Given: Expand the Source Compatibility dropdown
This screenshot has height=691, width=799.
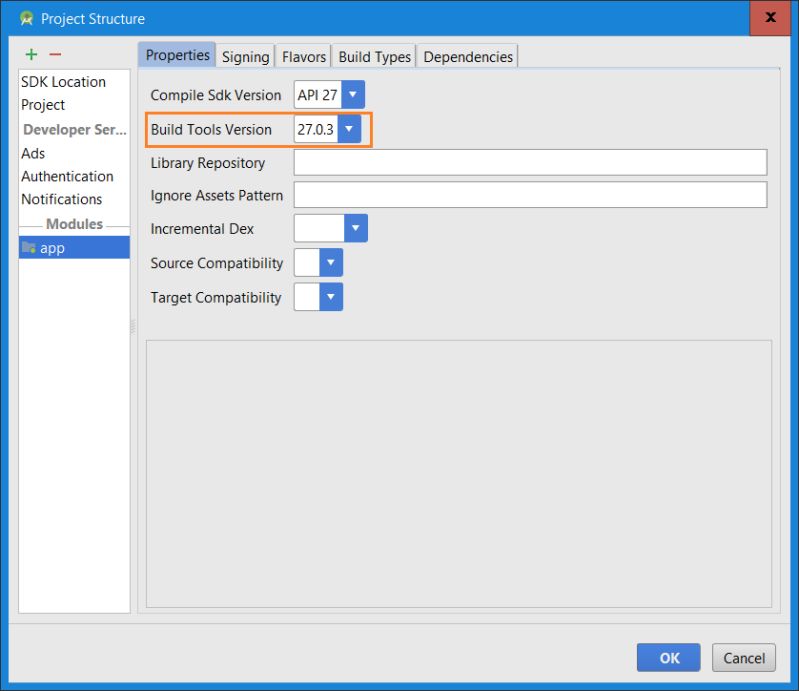Looking at the screenshot, I should pyautogui.click(x=331, y=262).
